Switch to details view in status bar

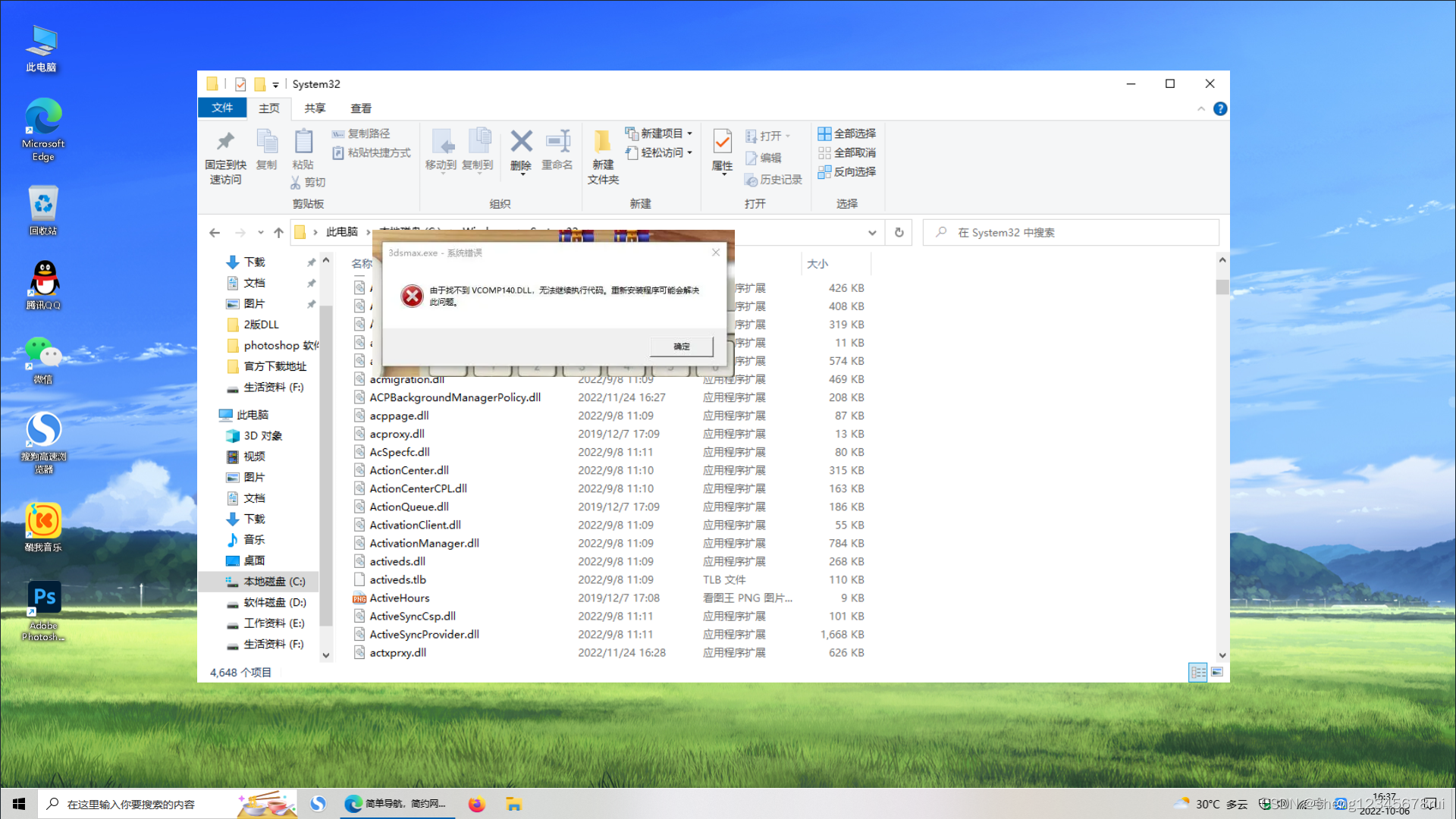click(1198, 672)
